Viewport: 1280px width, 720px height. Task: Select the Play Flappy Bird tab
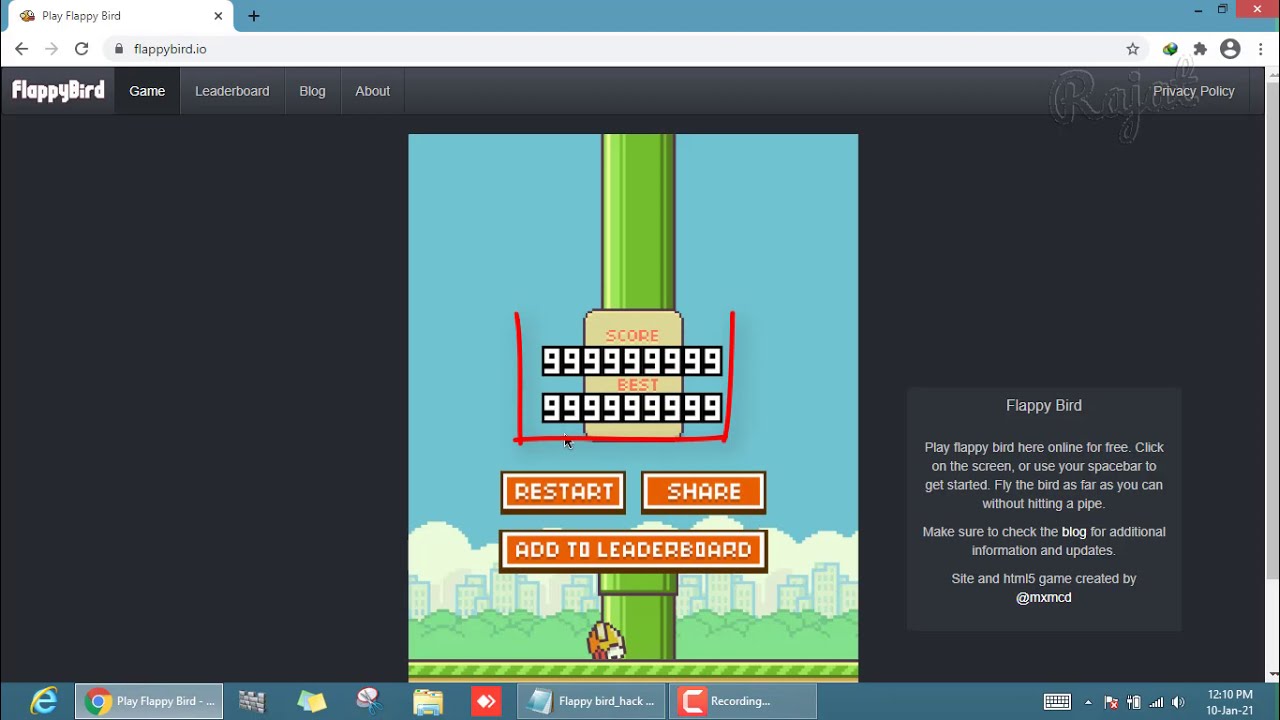pyautogui.click(x=120, y=16)
